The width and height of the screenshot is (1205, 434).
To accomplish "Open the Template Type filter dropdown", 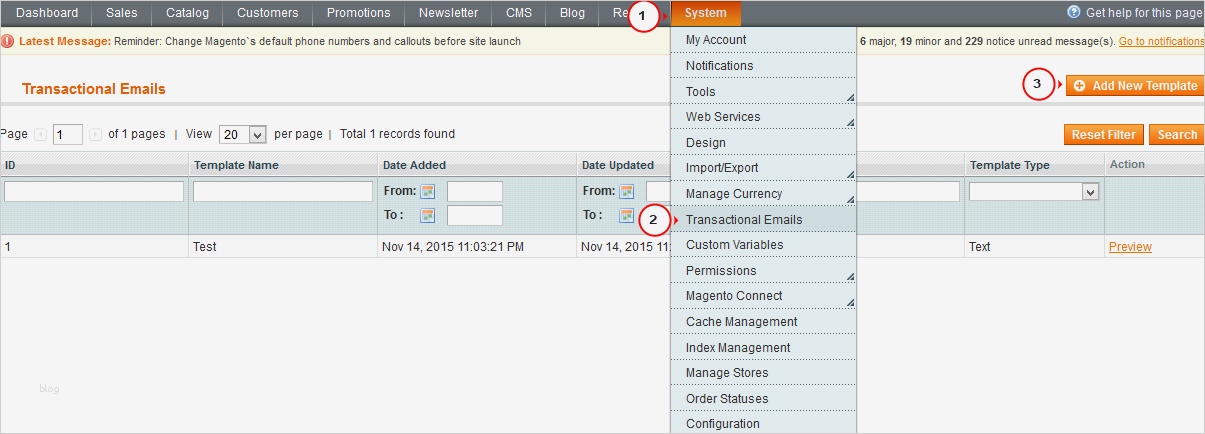I will 1034,191.
